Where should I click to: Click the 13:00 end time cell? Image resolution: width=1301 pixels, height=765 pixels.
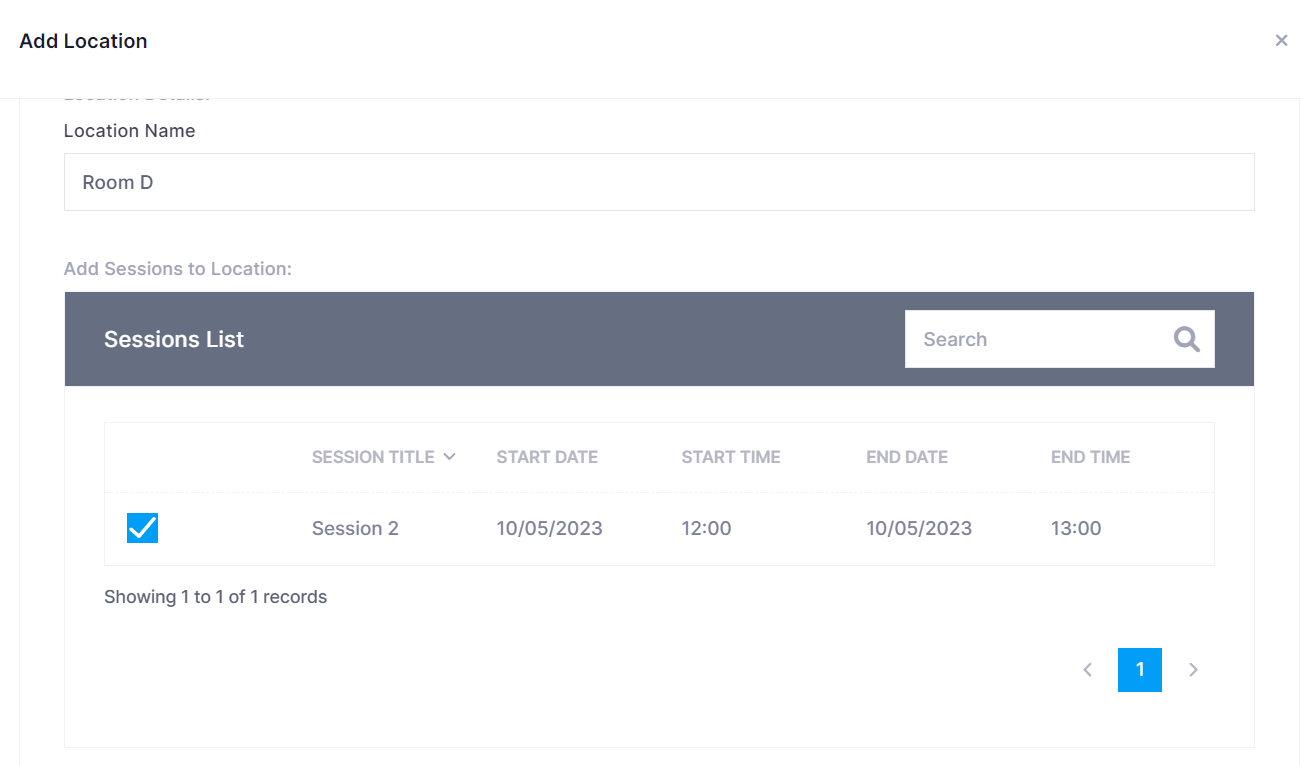1075,528
